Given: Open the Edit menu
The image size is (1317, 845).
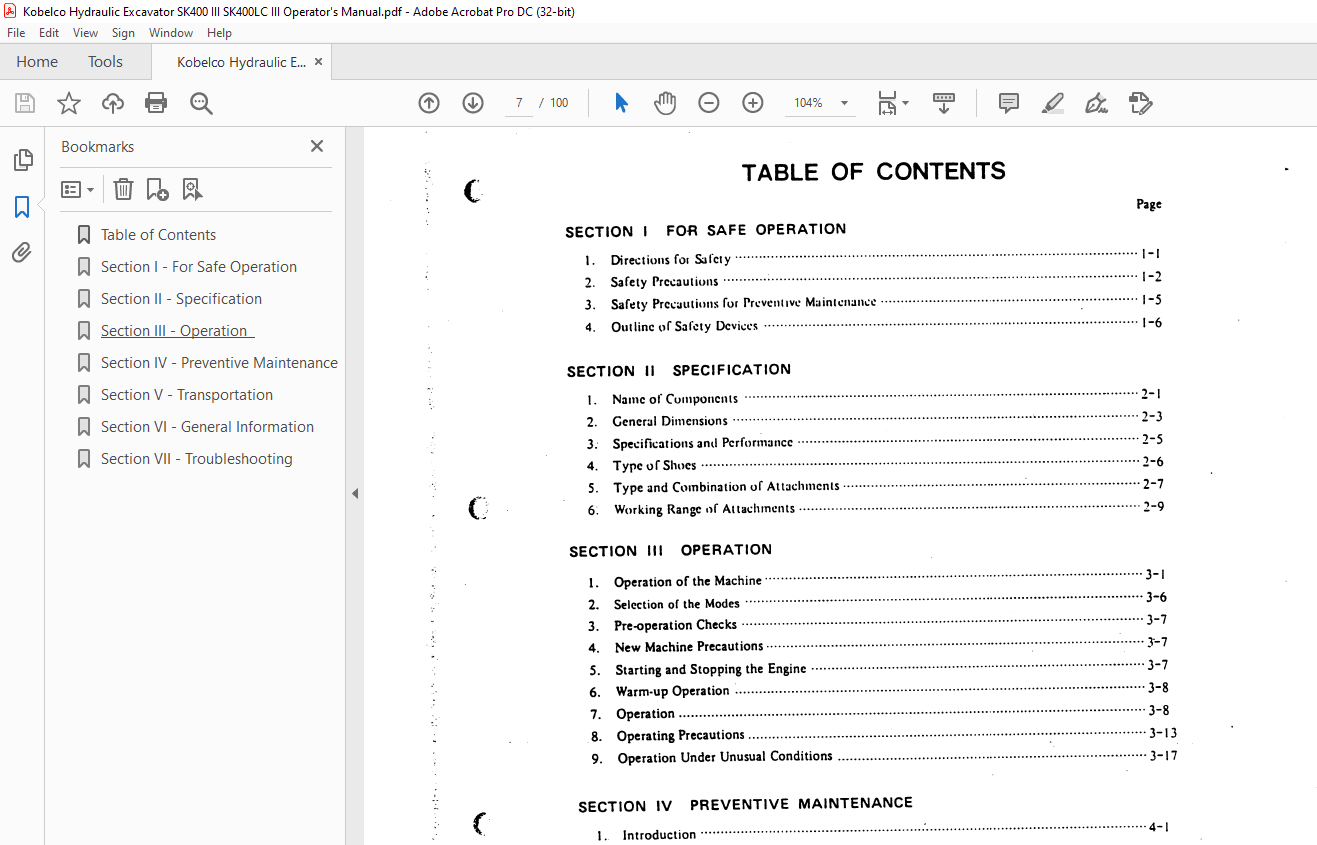Looking at the screenshot, I should pos(49,33).
